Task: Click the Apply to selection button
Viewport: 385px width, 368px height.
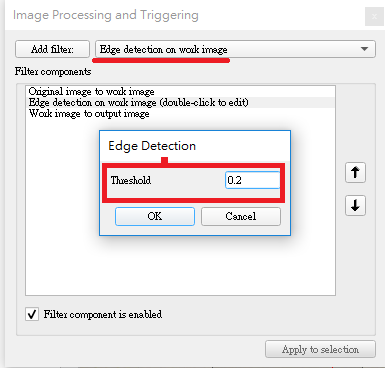Action: tap(320, 349)
